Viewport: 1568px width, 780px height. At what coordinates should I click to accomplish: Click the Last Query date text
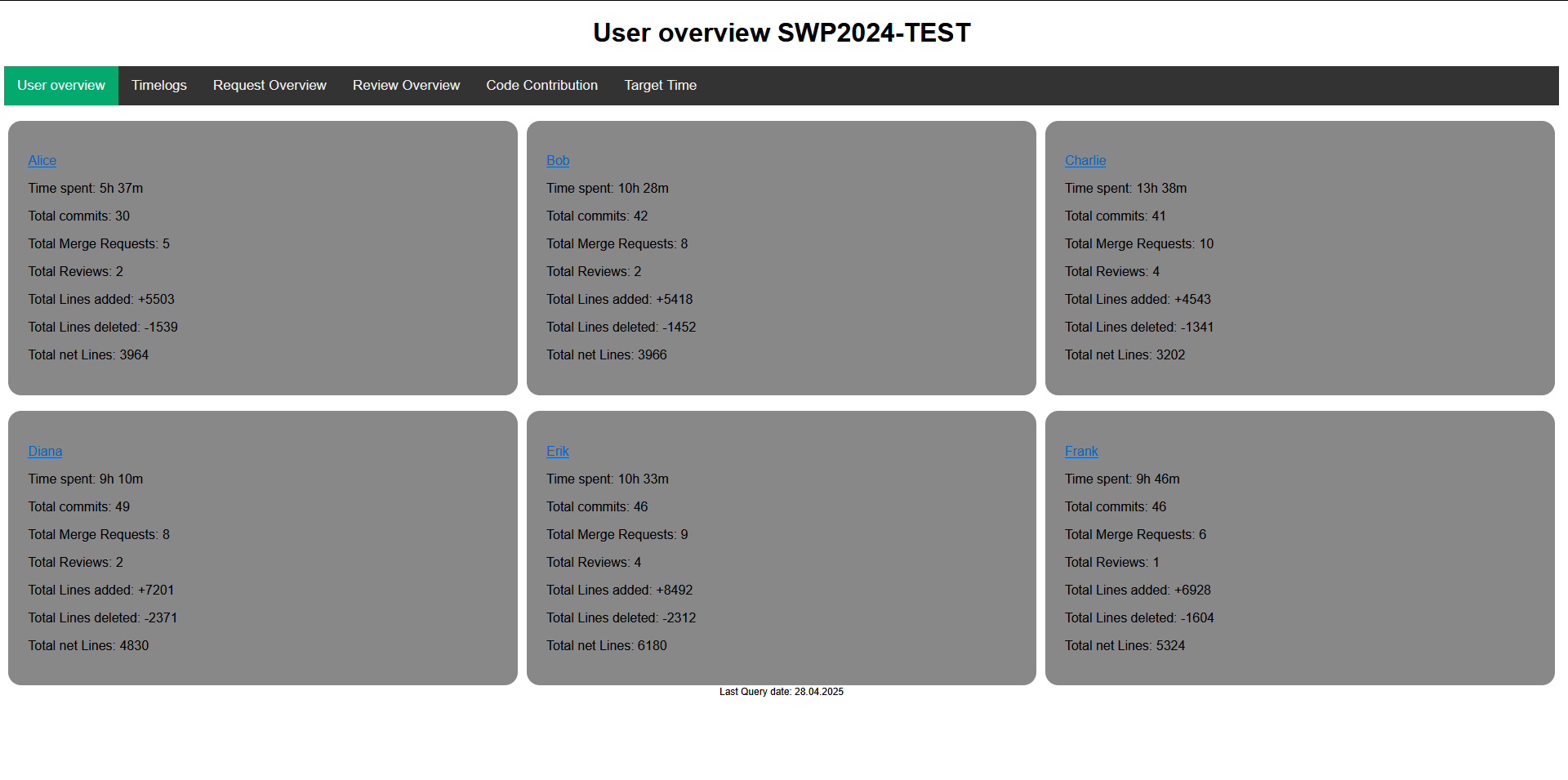[782, 692]
